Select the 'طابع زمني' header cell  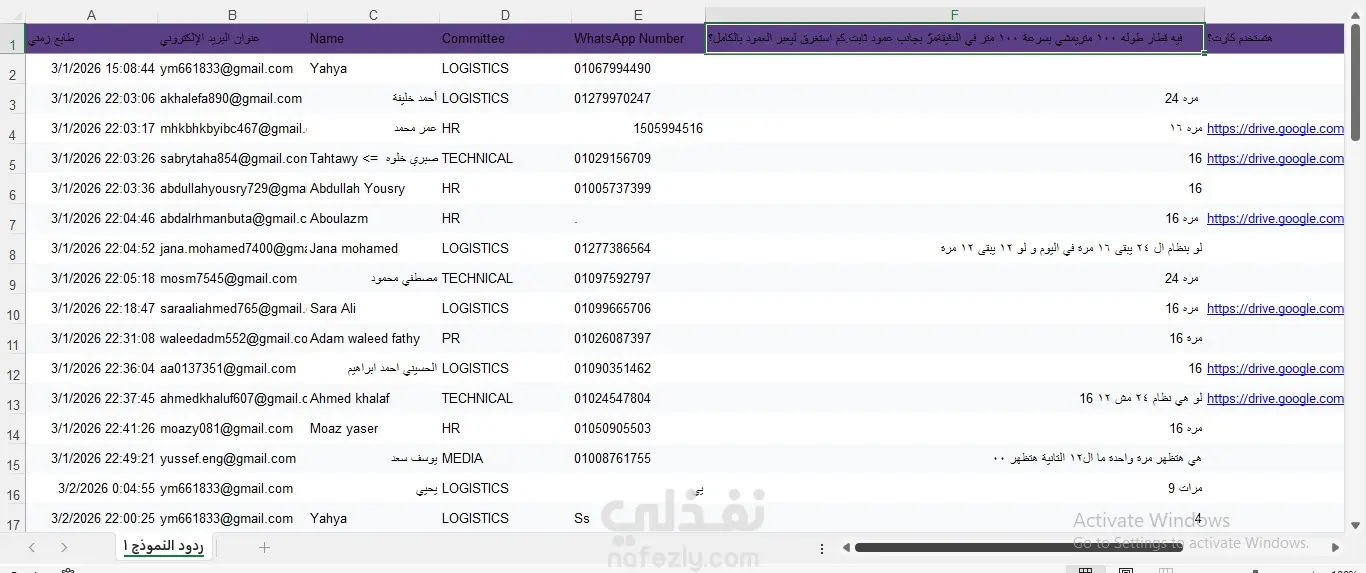(92, 39)
